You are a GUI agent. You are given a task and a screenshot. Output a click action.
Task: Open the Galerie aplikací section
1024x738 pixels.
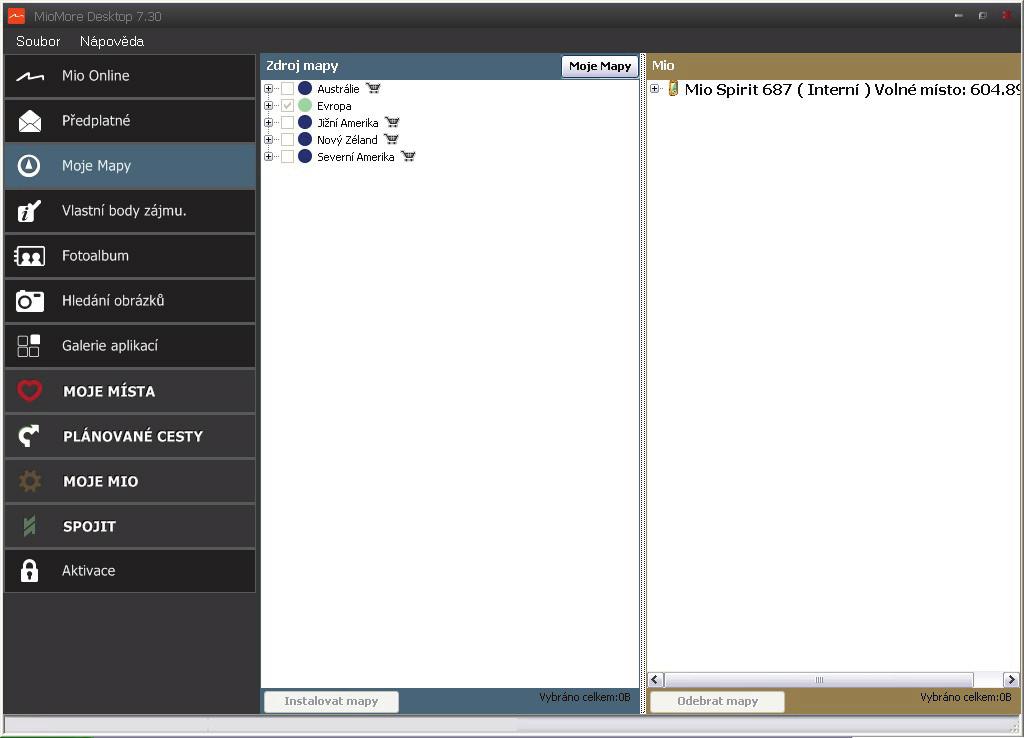tap(130, 346)
